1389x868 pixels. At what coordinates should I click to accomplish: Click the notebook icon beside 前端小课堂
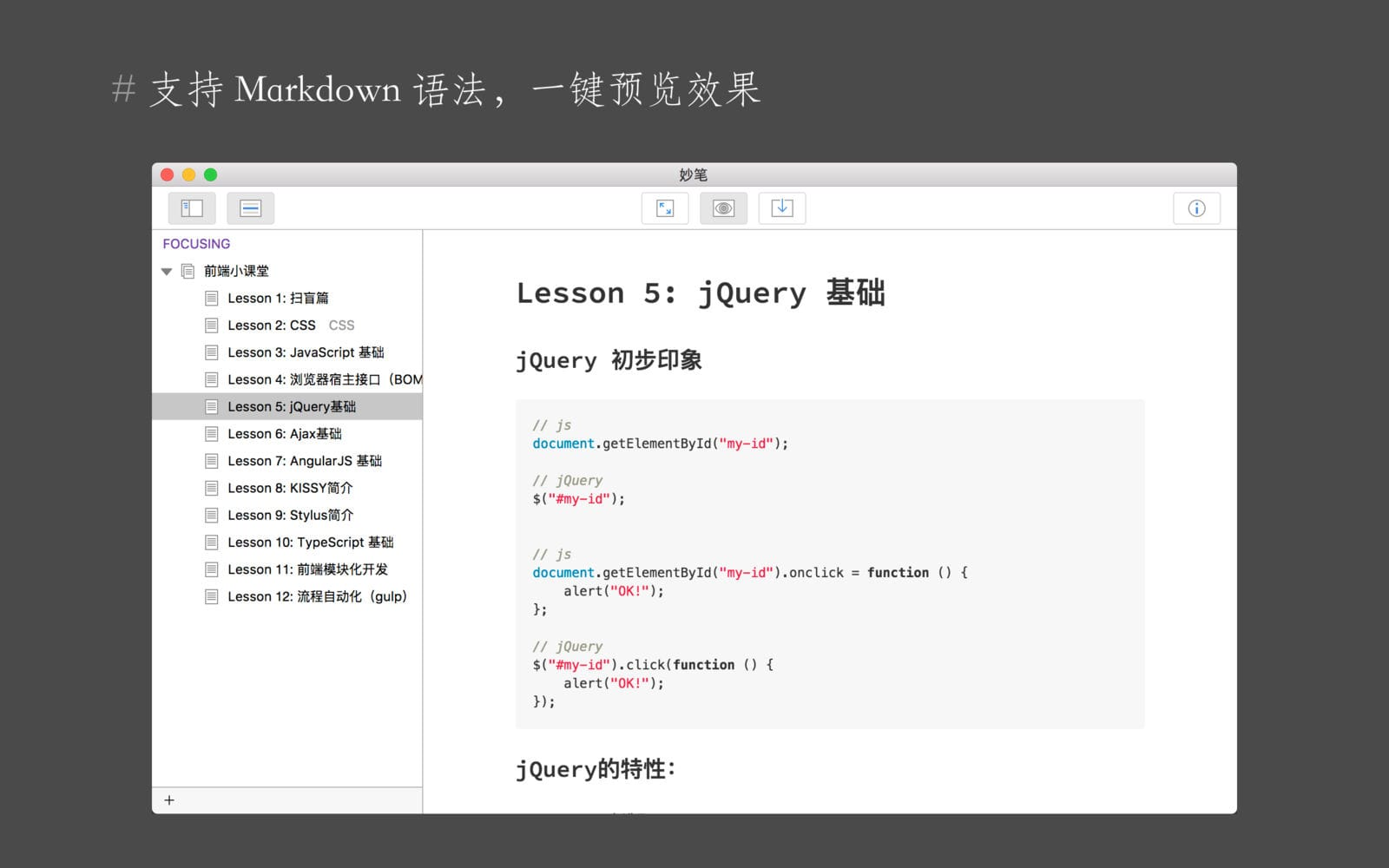pos(188,271)
